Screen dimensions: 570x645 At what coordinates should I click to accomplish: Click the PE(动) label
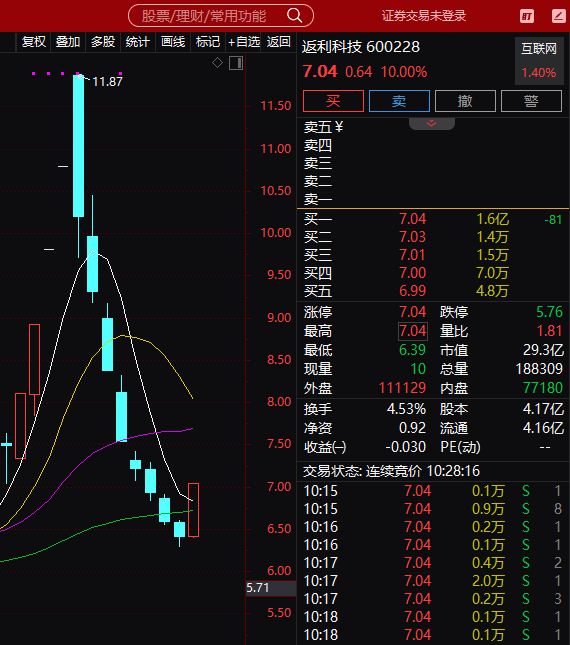click(x=461, y=447)
